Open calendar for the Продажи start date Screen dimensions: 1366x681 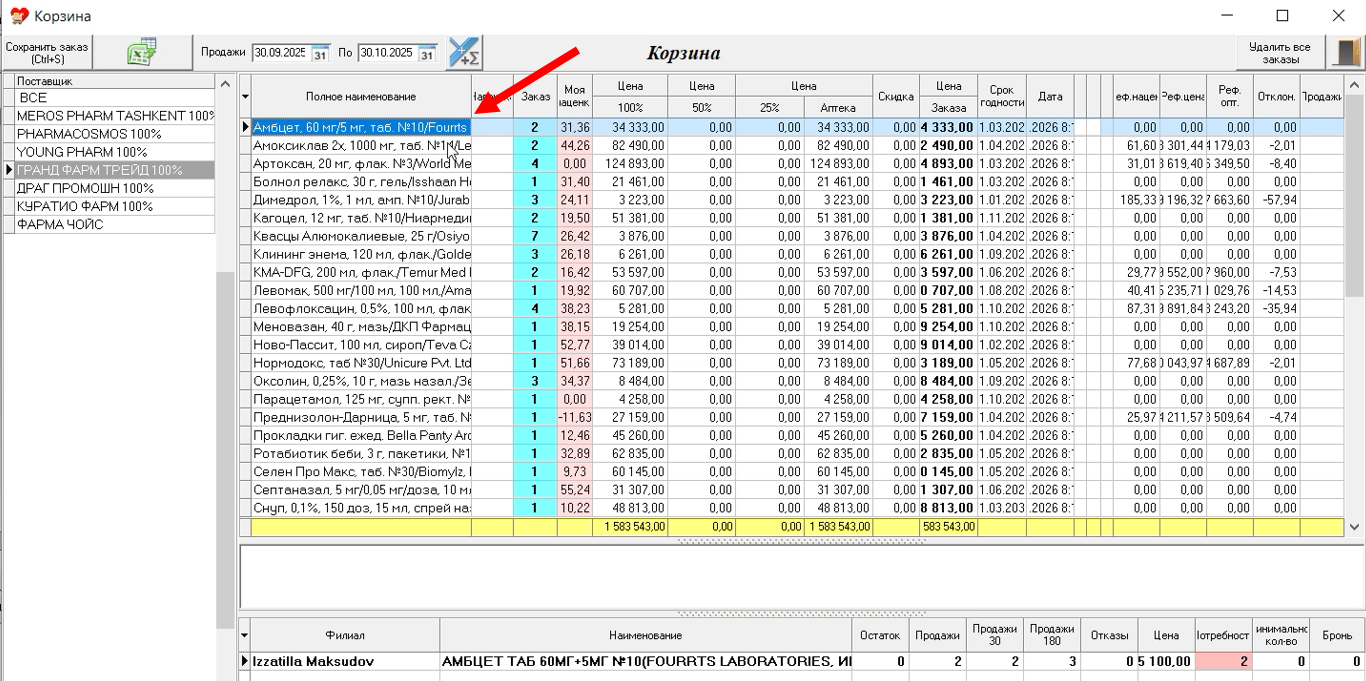pyautogui.click(x=321, y=54)
